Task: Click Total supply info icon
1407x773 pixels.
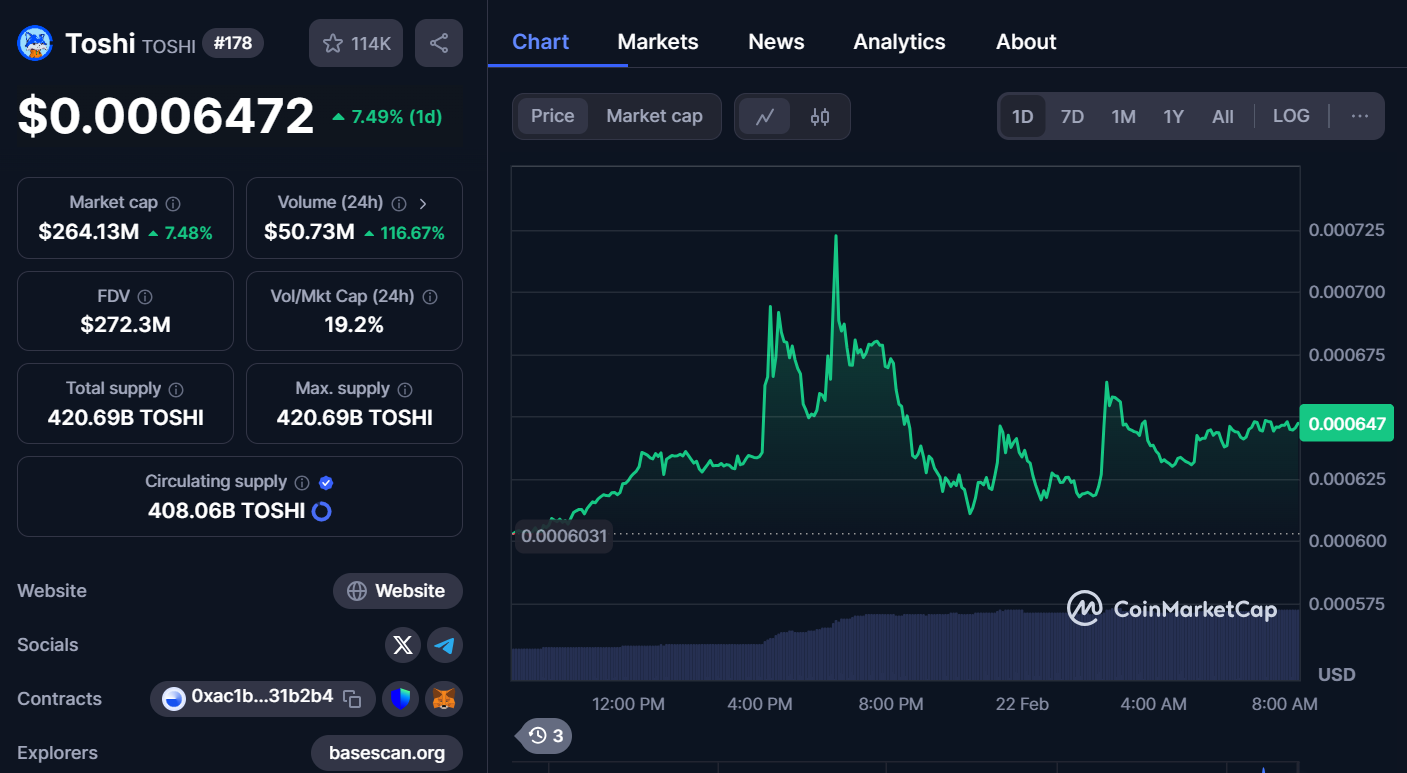Action: click(x=176, y=389)
